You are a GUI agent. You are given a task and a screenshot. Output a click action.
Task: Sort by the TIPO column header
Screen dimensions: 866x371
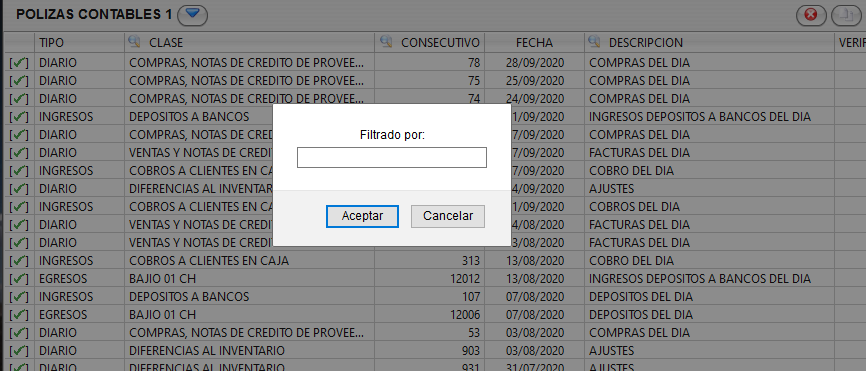tap(80, 43)
